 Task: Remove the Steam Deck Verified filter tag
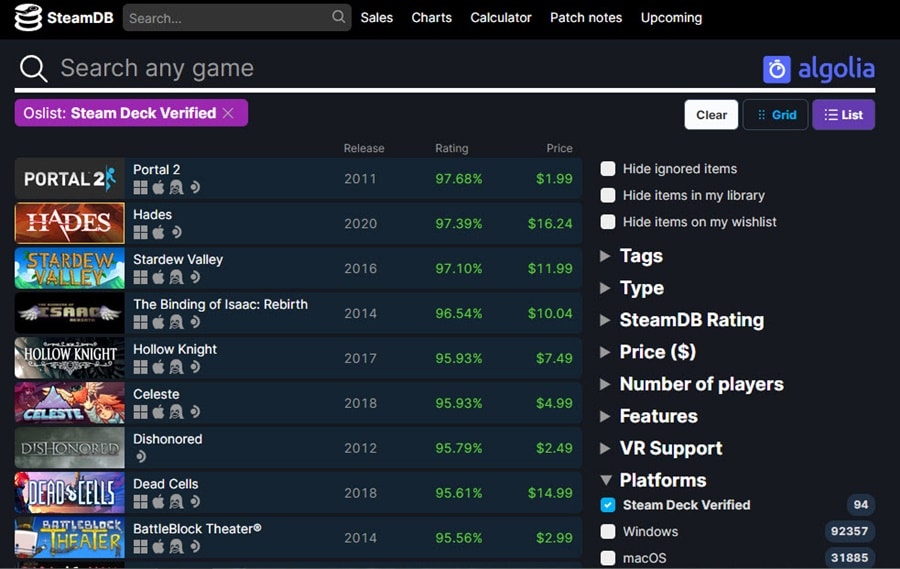point(228,113)
